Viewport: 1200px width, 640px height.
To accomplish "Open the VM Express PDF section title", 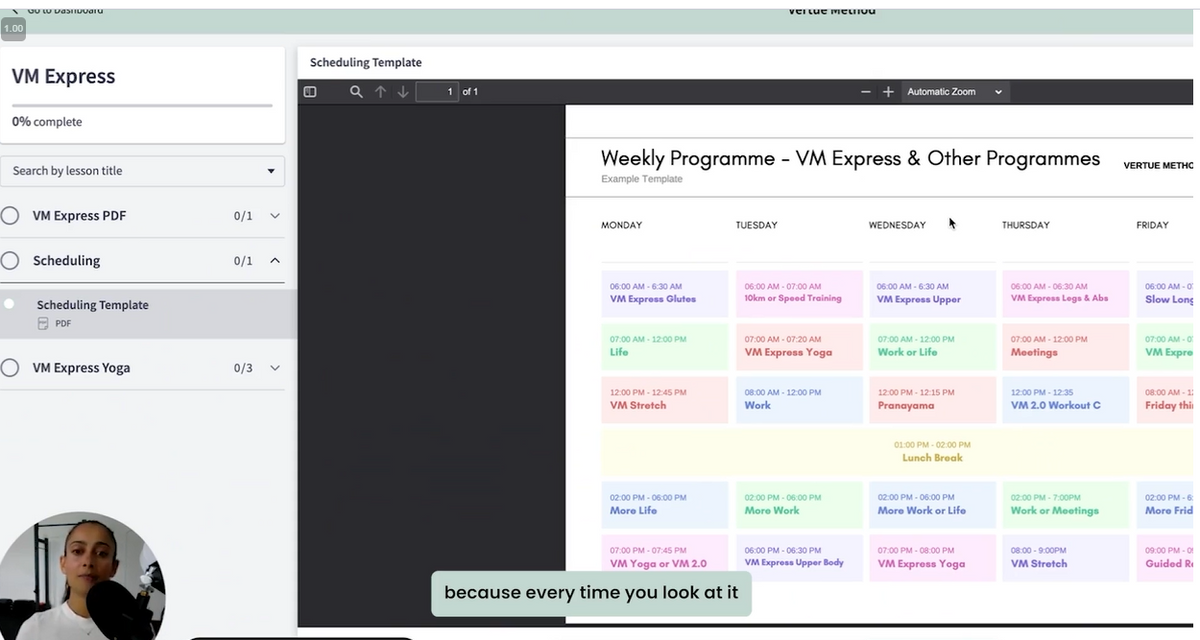I will tap(79, 215).
